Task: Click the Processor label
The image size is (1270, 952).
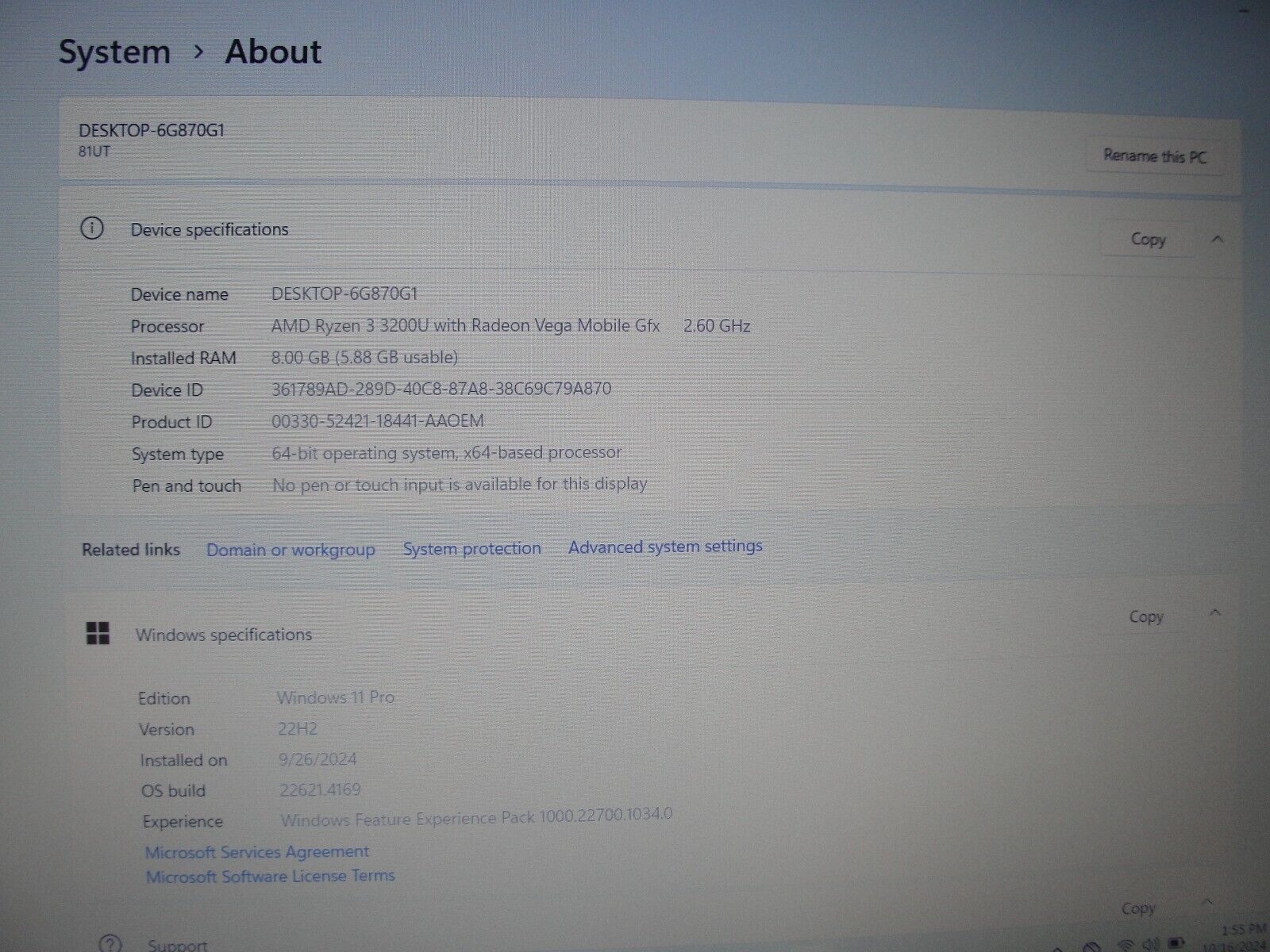Action: coord(167,326)
